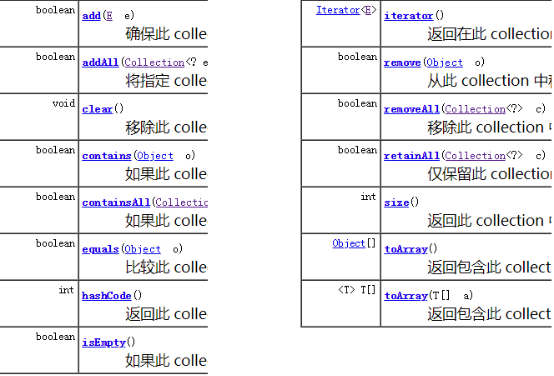Click the description text under add beginning 确保此
This screenshot has width=554, height=376.
166,34
